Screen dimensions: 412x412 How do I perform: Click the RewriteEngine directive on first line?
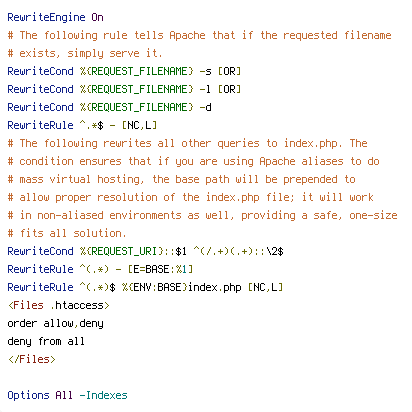pos(46,17)
